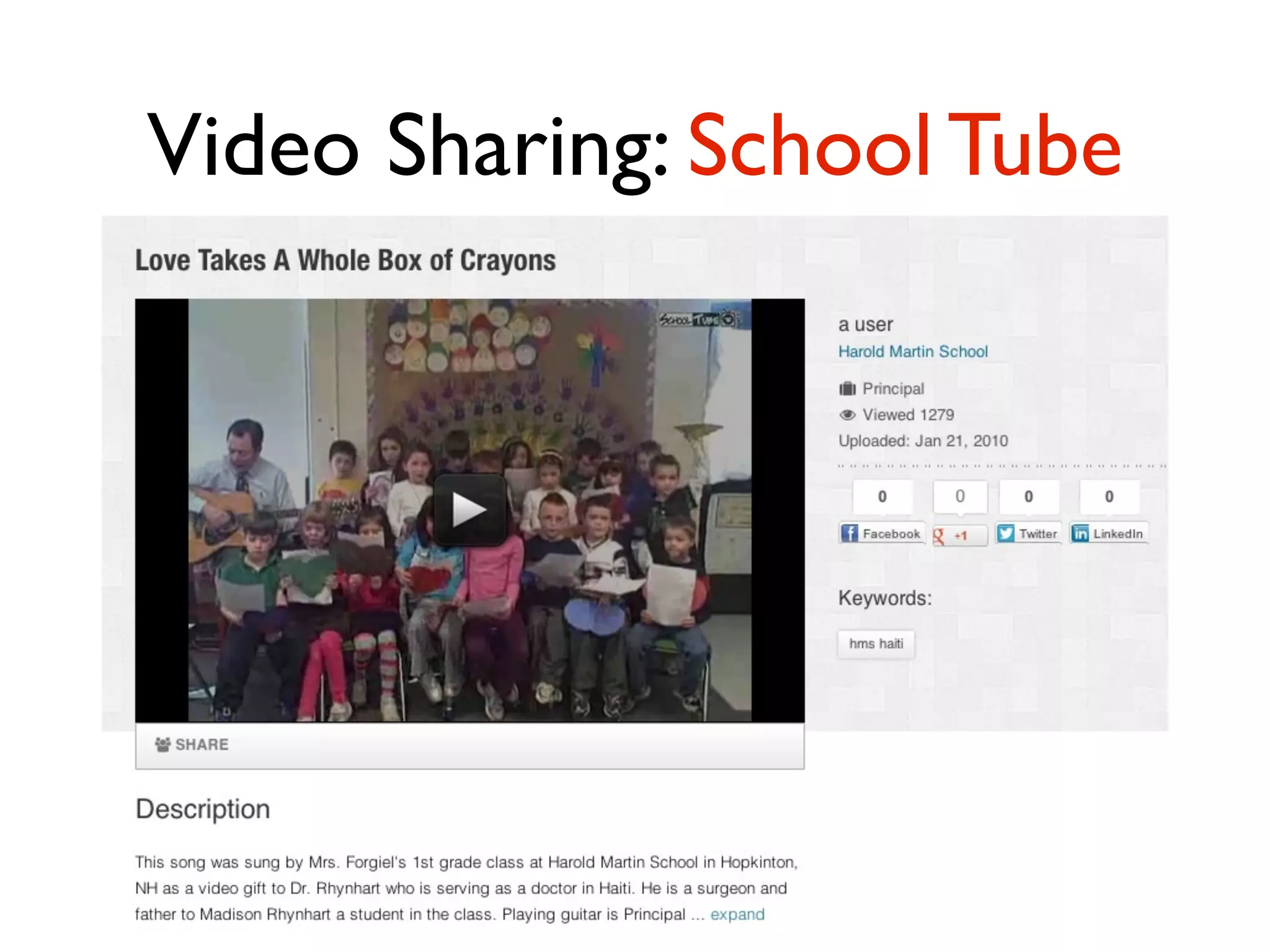The width and height of the screenshot is (1270, 952).
Task: Share the video on Facebook
Action: (x=882, y=534)
